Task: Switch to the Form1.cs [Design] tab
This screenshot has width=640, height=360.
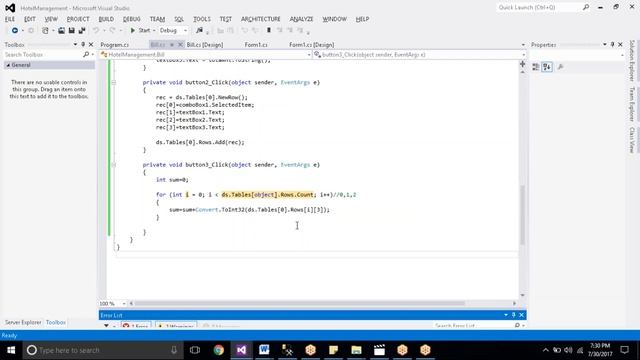Action: pos(311,45)
